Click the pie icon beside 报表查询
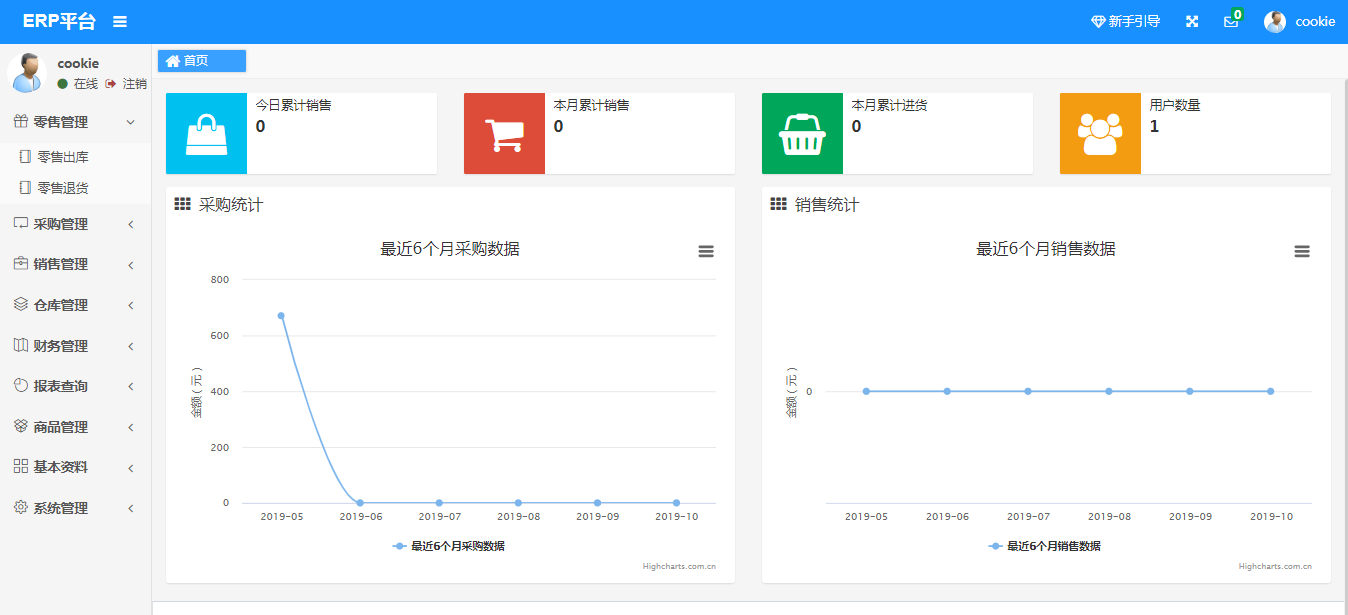 click(x=20, y=386)
